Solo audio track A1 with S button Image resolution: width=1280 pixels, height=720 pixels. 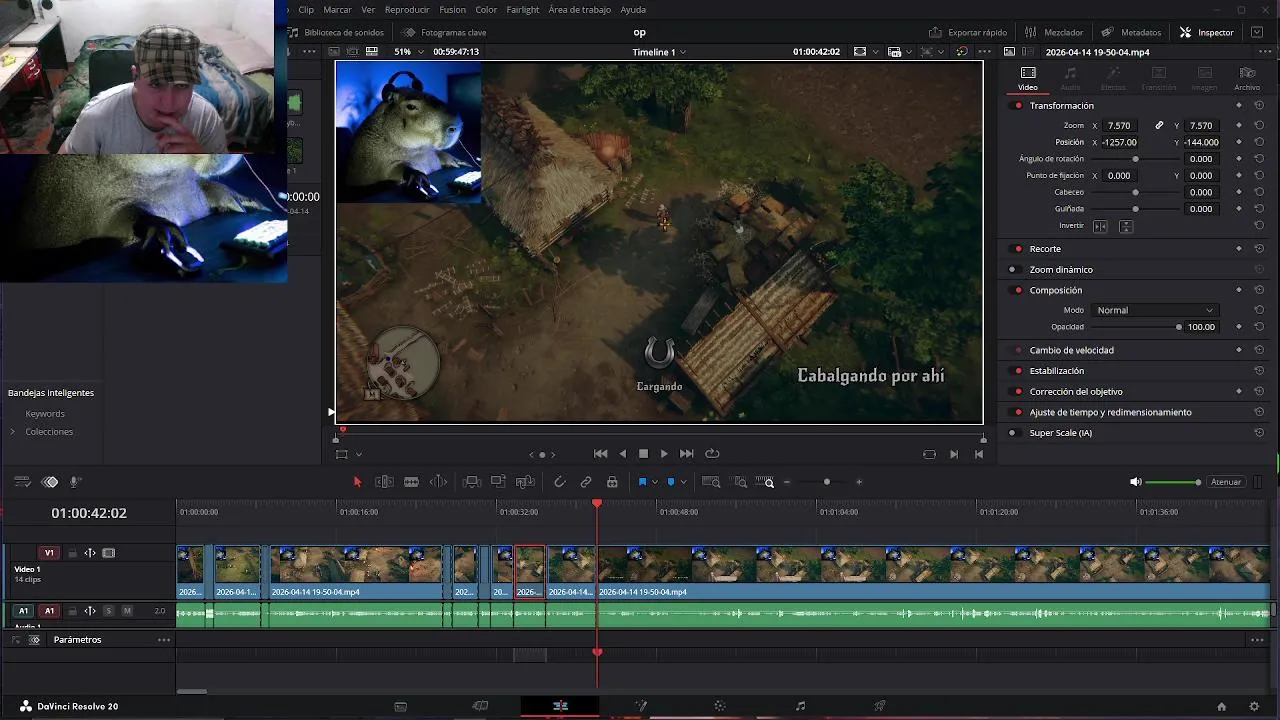pos(108,611)
